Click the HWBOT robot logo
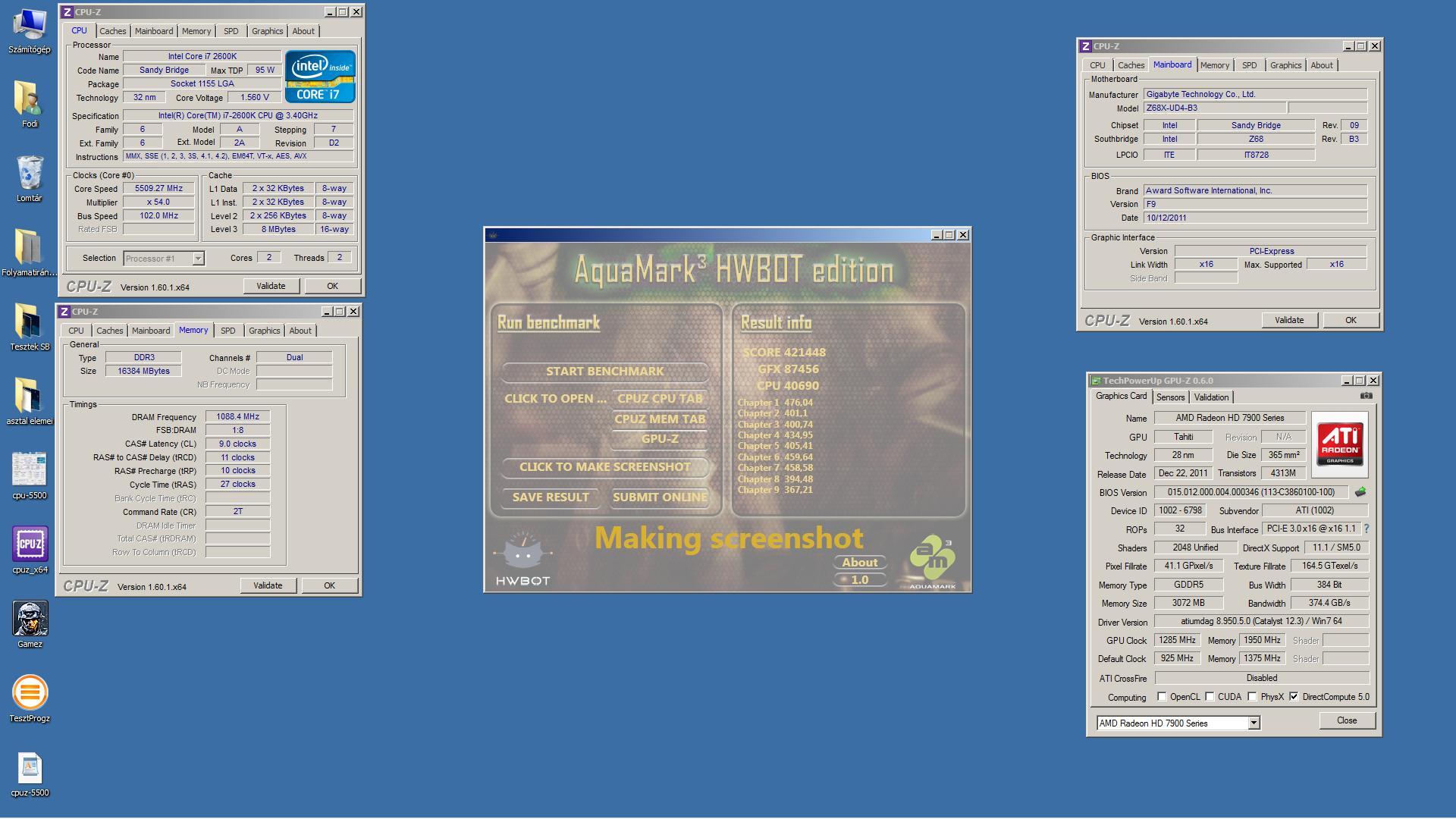1456x819 pixels. 522,560
